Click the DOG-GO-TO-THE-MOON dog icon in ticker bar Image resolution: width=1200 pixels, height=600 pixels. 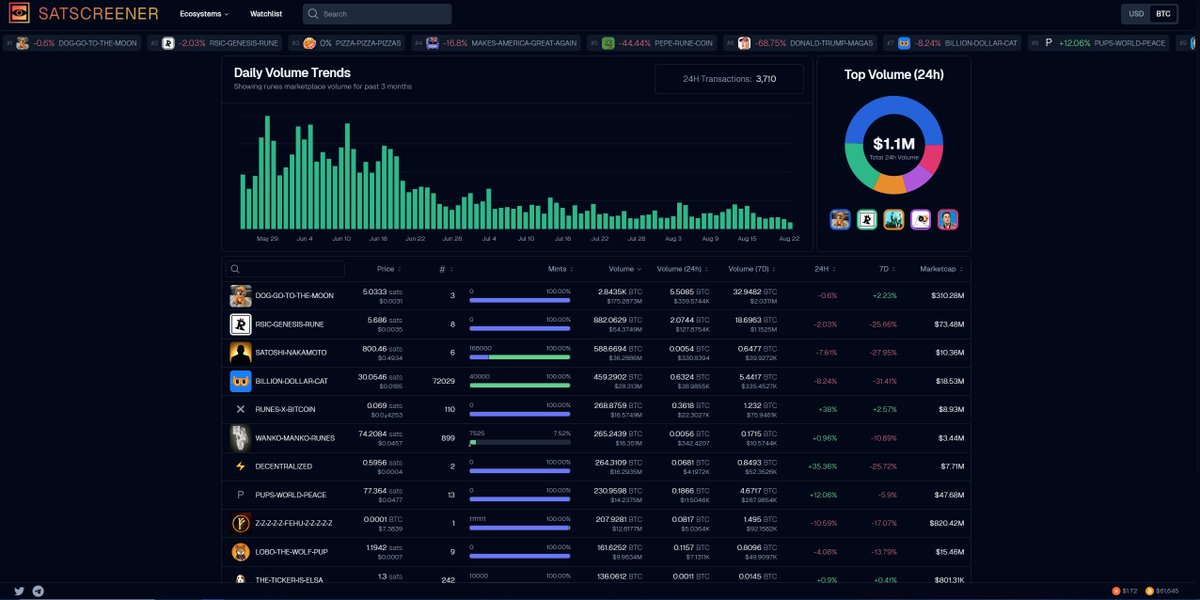pos(20,43)
